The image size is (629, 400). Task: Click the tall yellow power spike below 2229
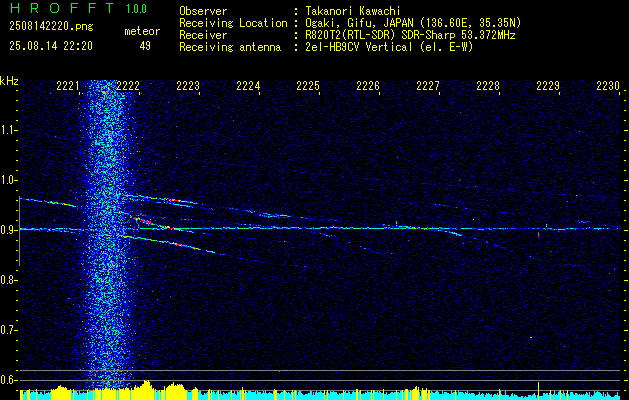coord(538,391)
